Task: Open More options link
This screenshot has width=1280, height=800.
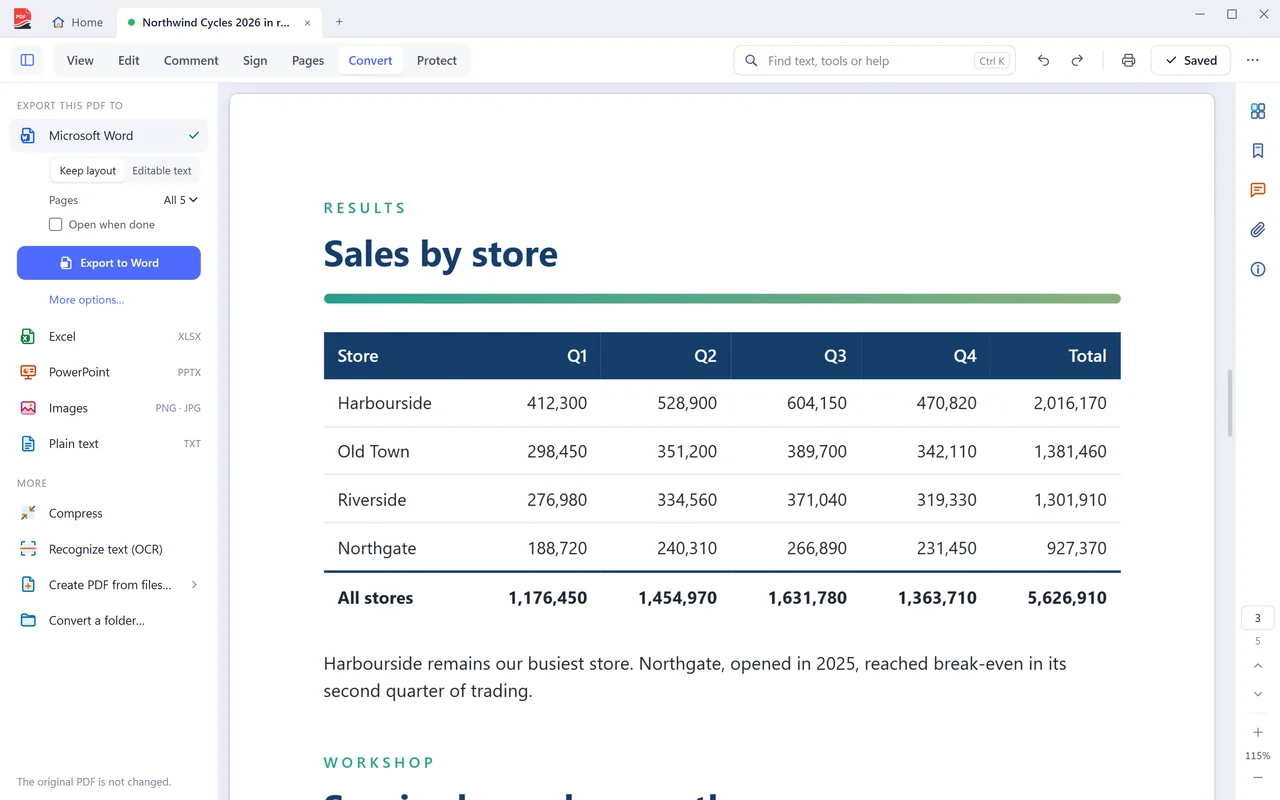Action: [86, 300]
